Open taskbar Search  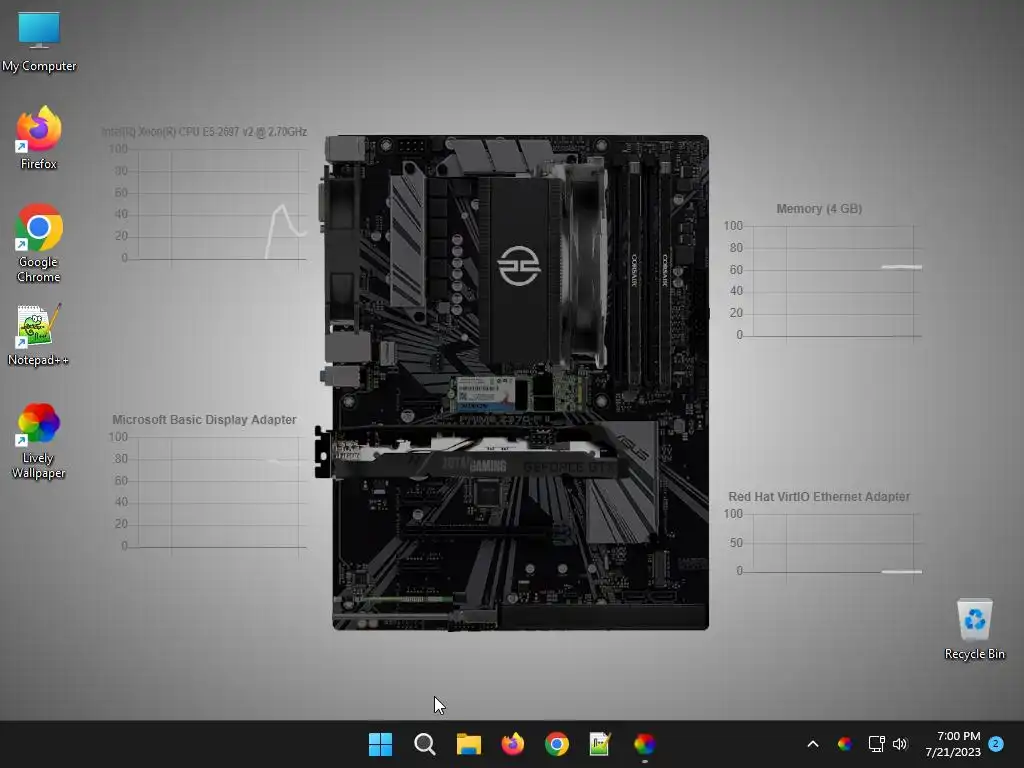point(424,744)
